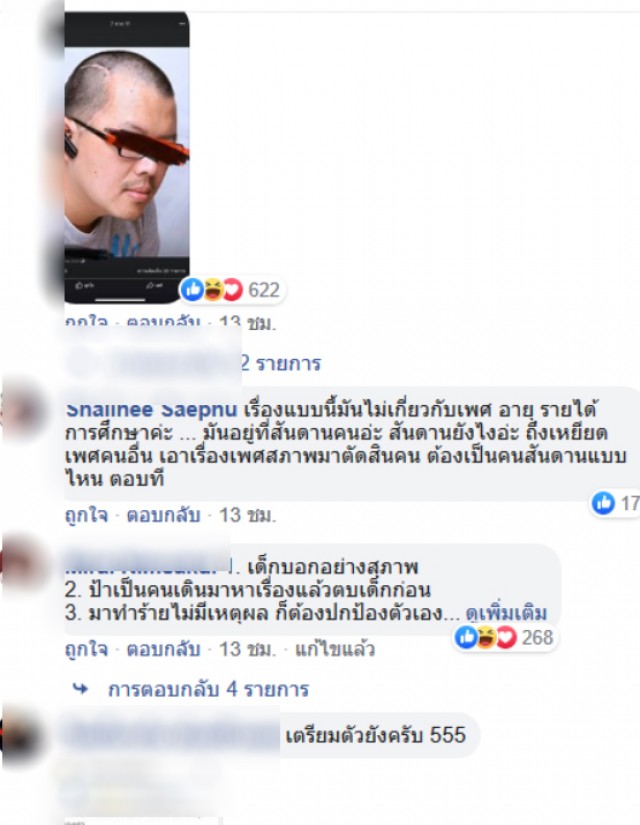
Task: Click ถูกใจ under the numbered list comment
Action: tap(86, 649)
